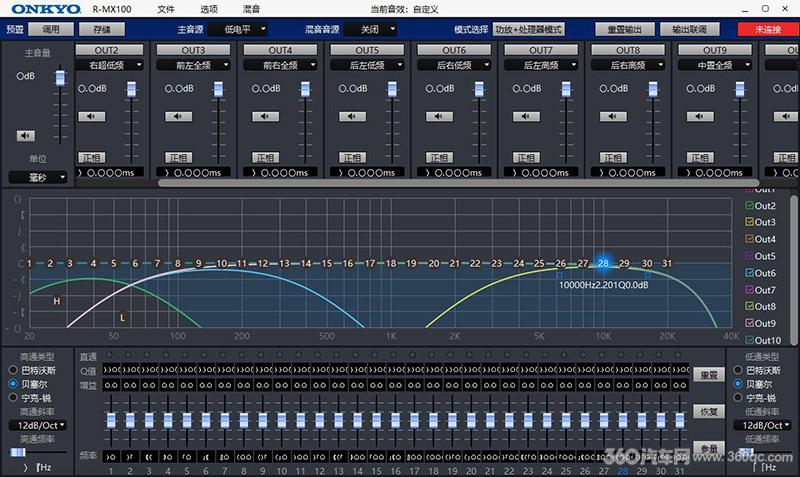
Task: Open OUT9 中置全频 channel type dropdown
Action: click(x=715, y=65)
